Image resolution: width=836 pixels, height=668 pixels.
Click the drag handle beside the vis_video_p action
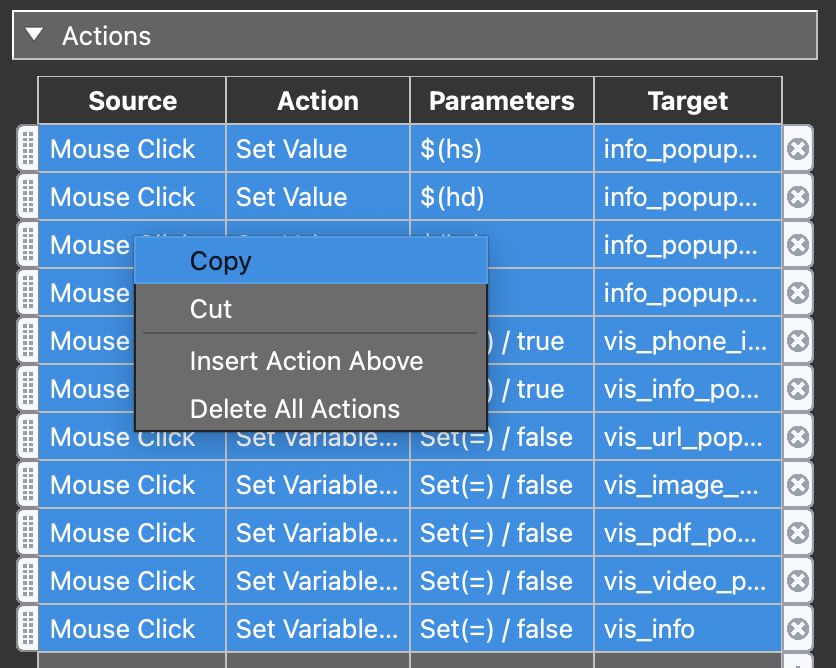click(x=27, y=581)
